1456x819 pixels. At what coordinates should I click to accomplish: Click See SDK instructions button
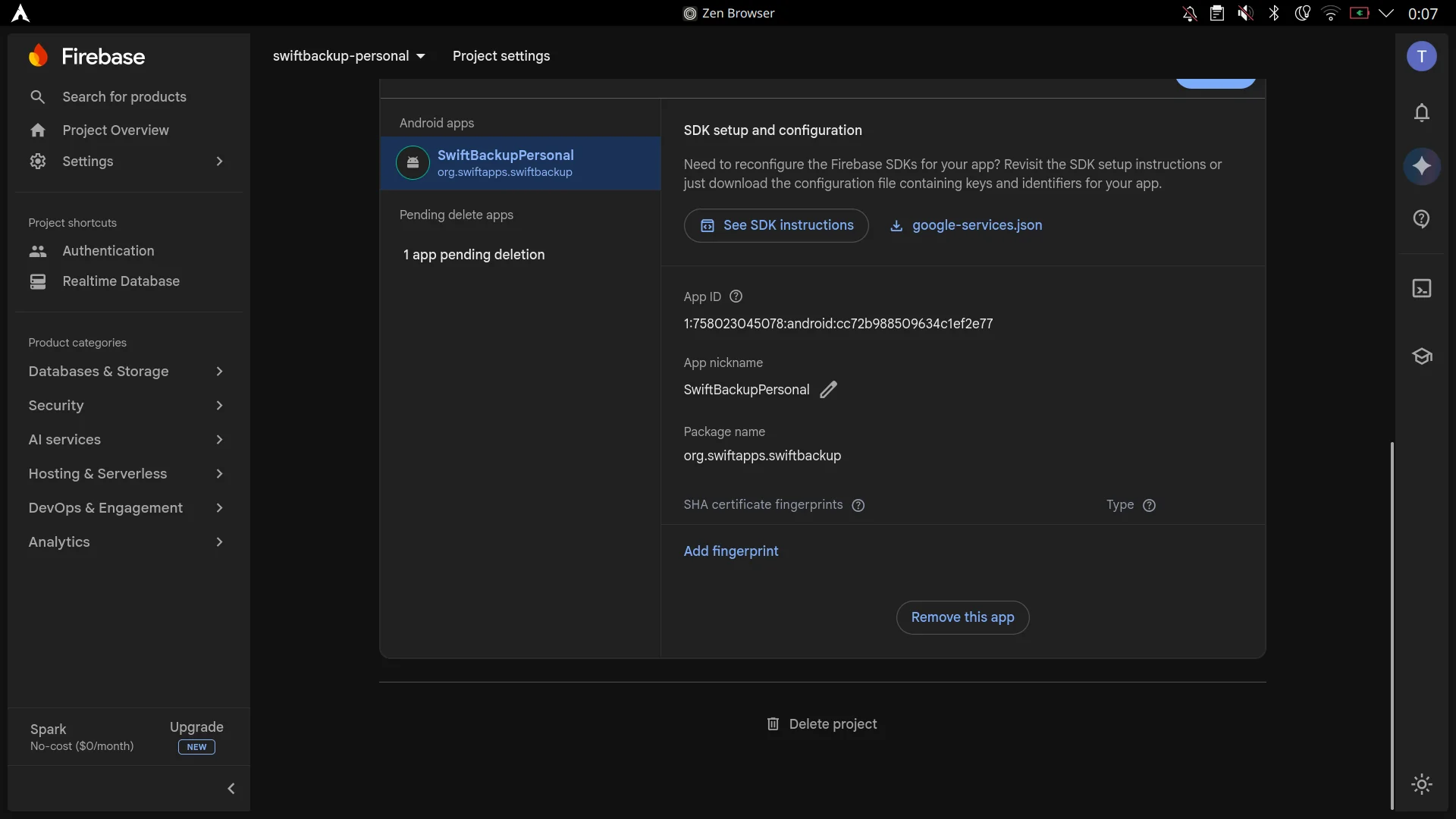pyautogui.click(x=776, y=226)
